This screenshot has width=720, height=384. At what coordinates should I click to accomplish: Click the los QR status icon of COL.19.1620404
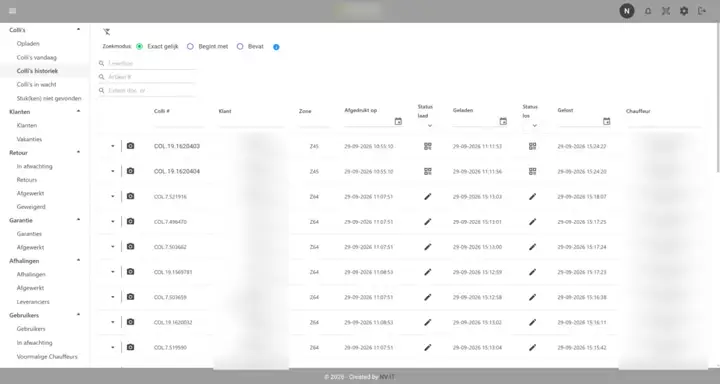(x=533, y=171)
